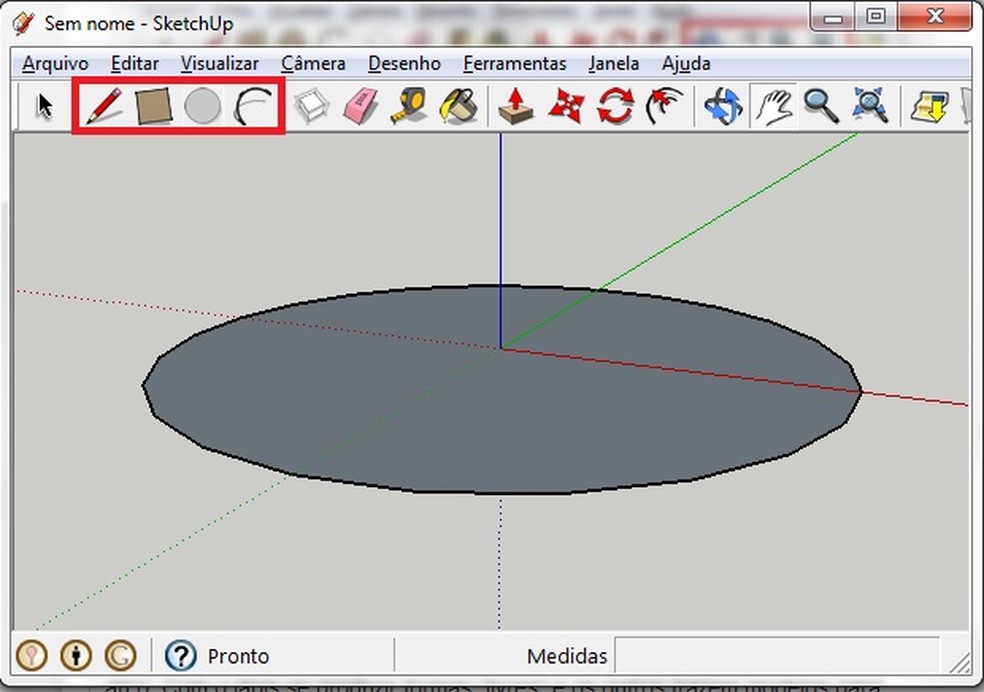Click the 'Pronto' status text
Screen dimensions: 984x692
pyautogui.click(x=238, y=656)
